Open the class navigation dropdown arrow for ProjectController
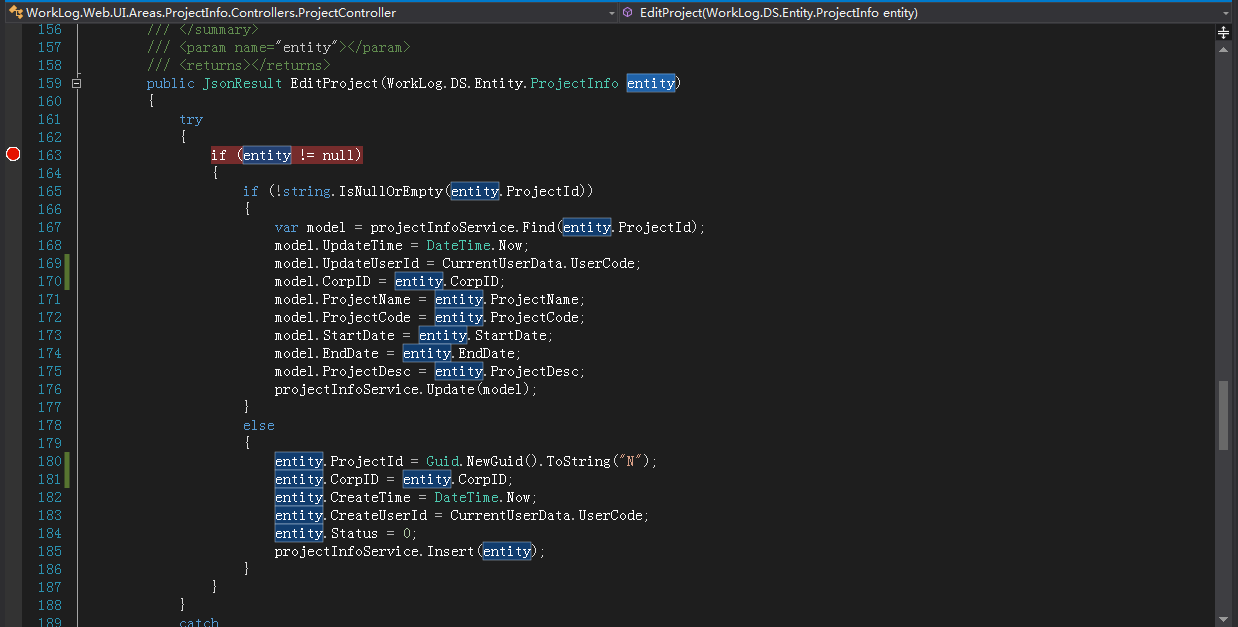1238x627 pixels. click(x=609, y=13)
